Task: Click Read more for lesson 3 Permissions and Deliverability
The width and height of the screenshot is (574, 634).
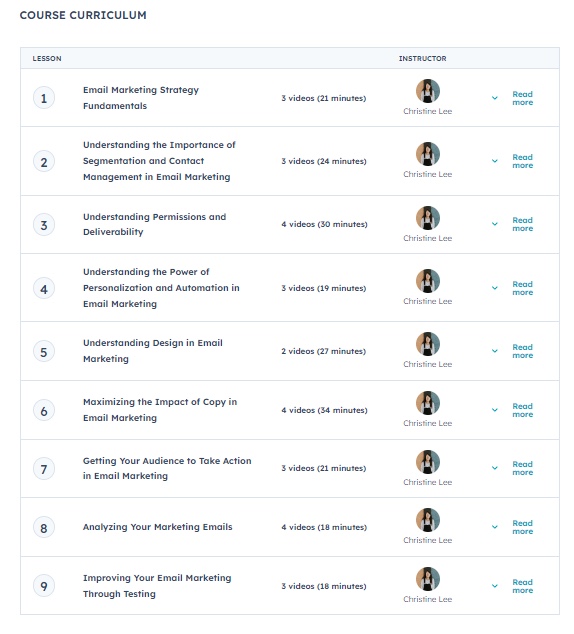Action: (x=523, y=224)
